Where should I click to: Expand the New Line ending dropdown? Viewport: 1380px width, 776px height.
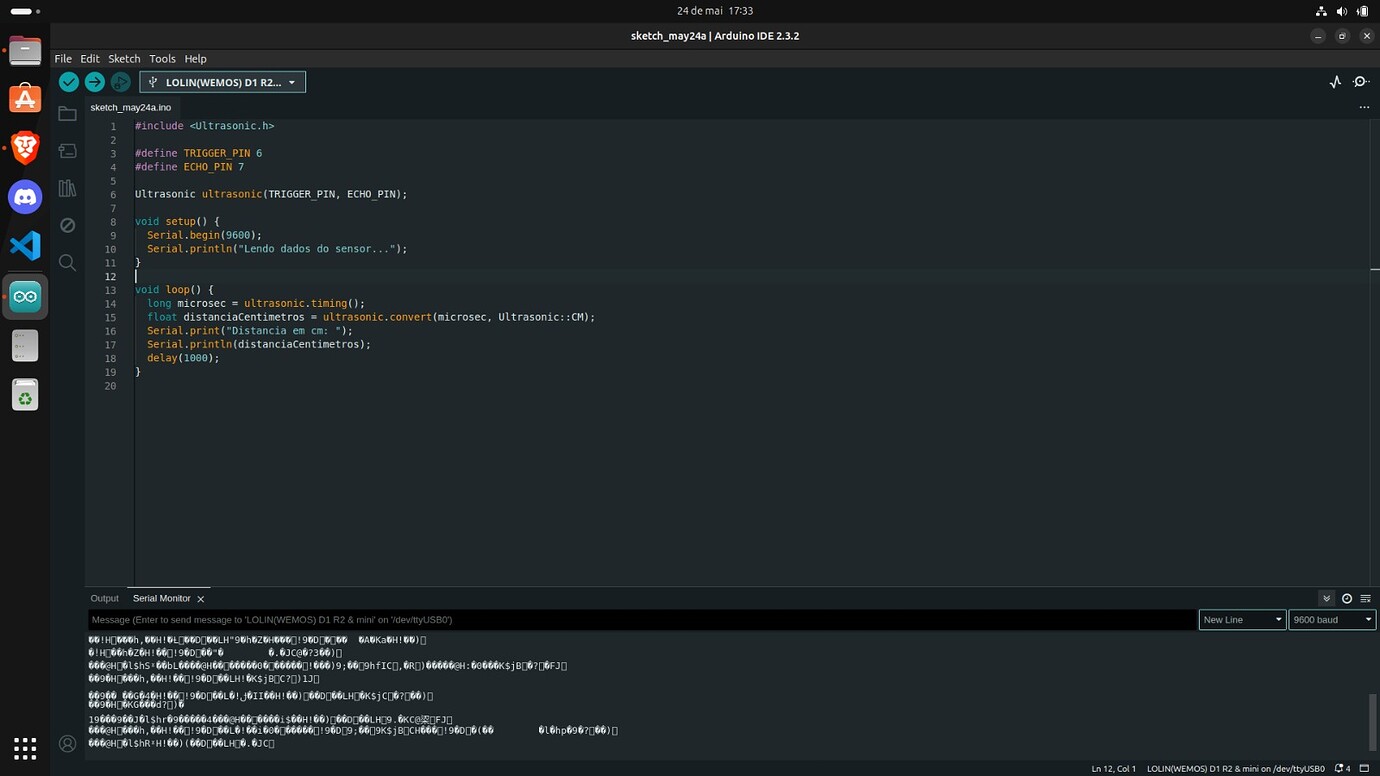click(1242, 620)
